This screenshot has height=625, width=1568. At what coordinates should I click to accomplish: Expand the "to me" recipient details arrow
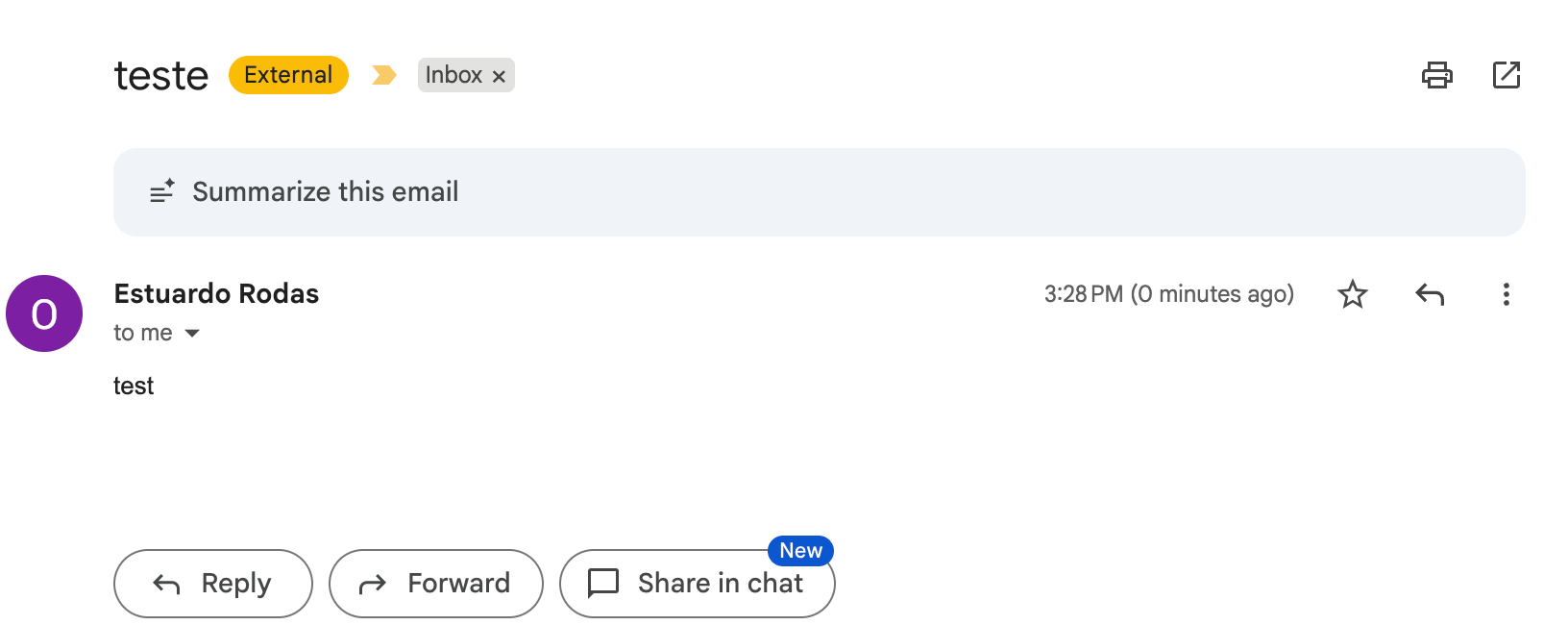pos(192,334)
